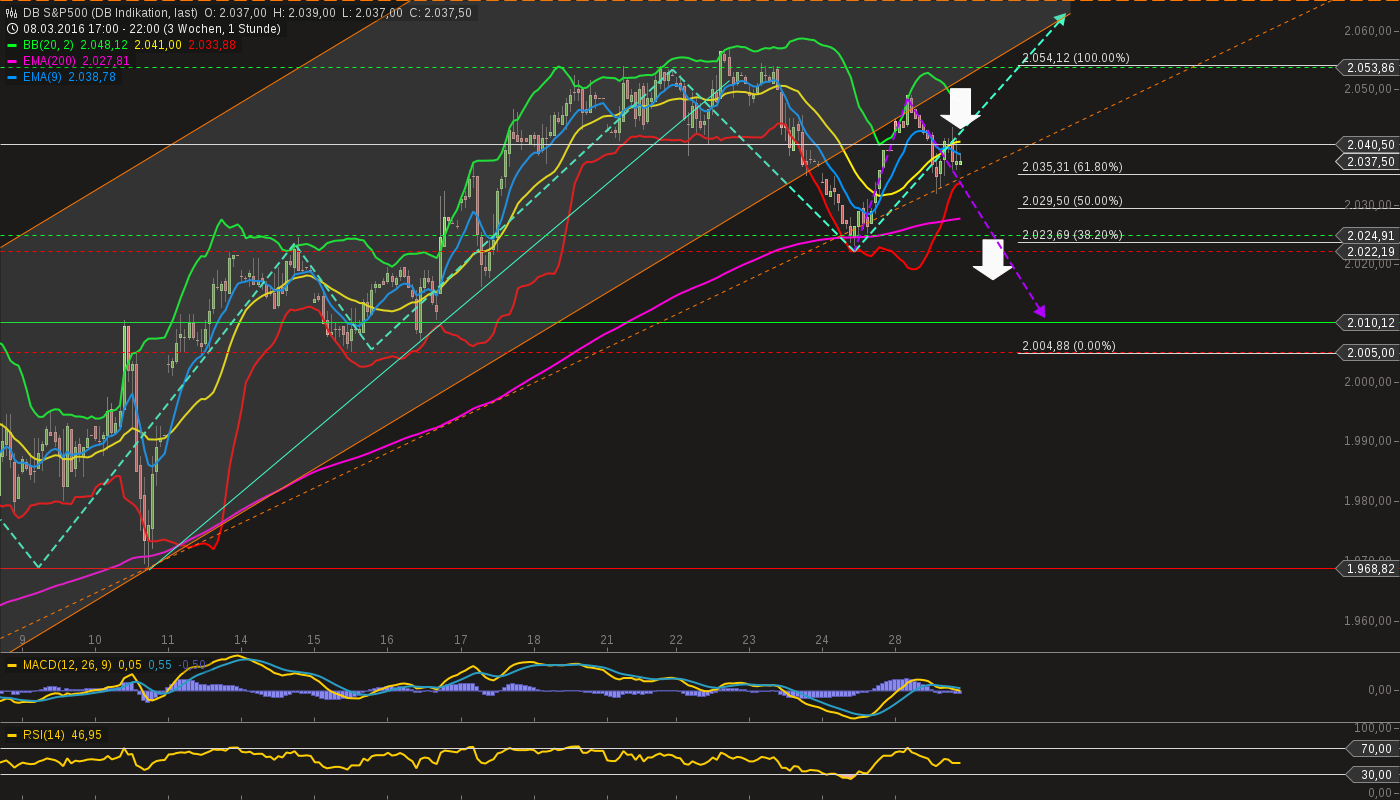1400x800 pixels.
Task: Click the clock icon beside the date range
Action: click(12, 29)
